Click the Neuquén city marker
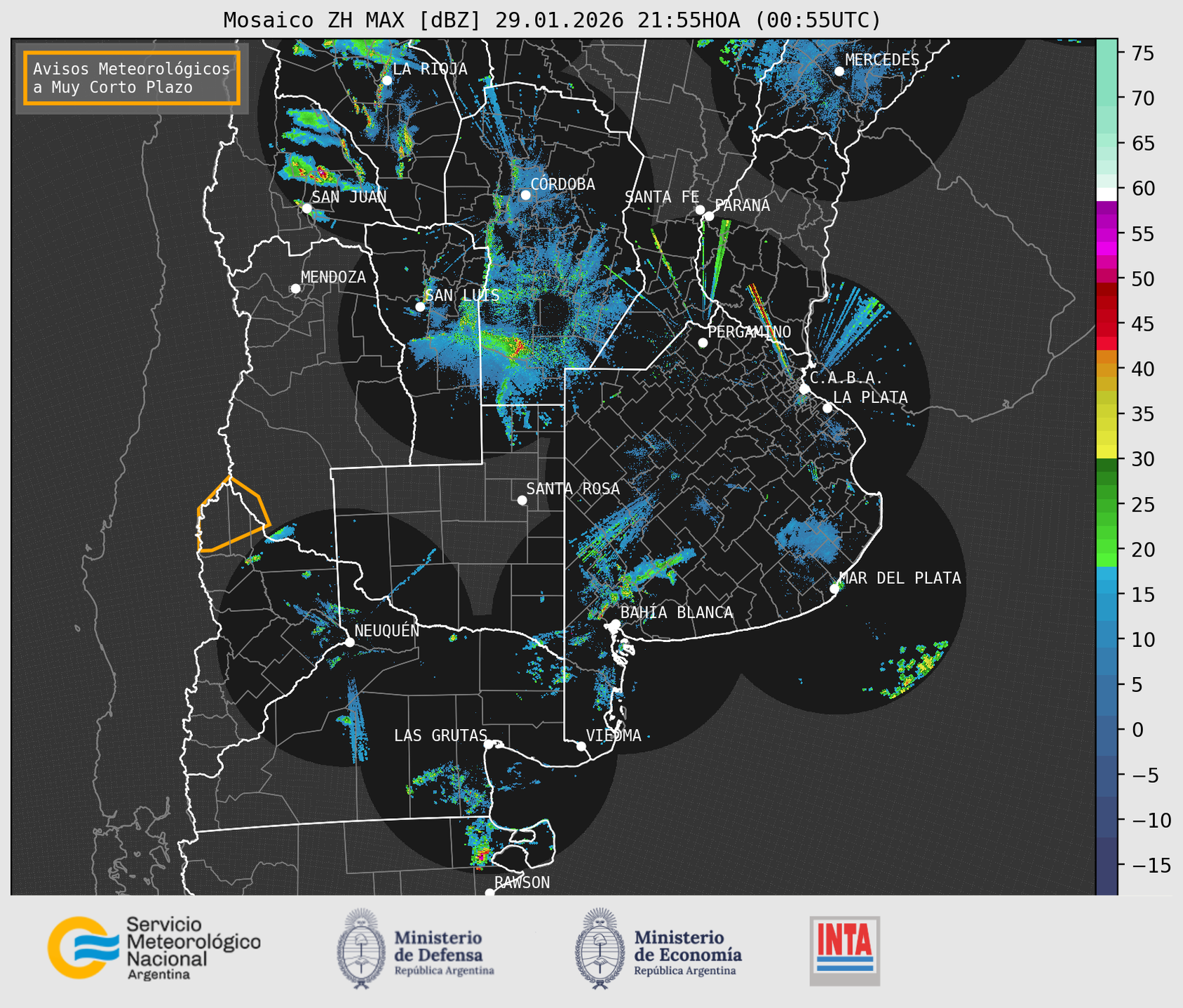Screen dimensions: 1183x1008 [x=349, y=642]
